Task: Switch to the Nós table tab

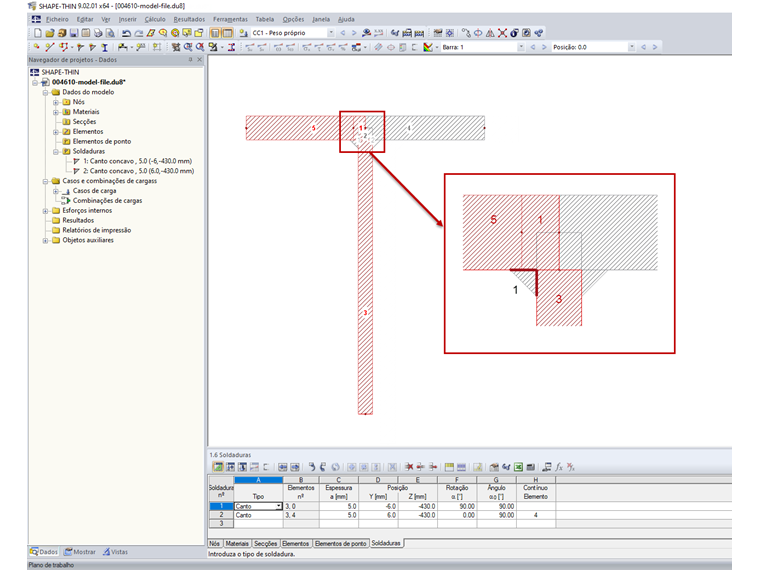Action: pyautogui.click(x=214, y=543)
